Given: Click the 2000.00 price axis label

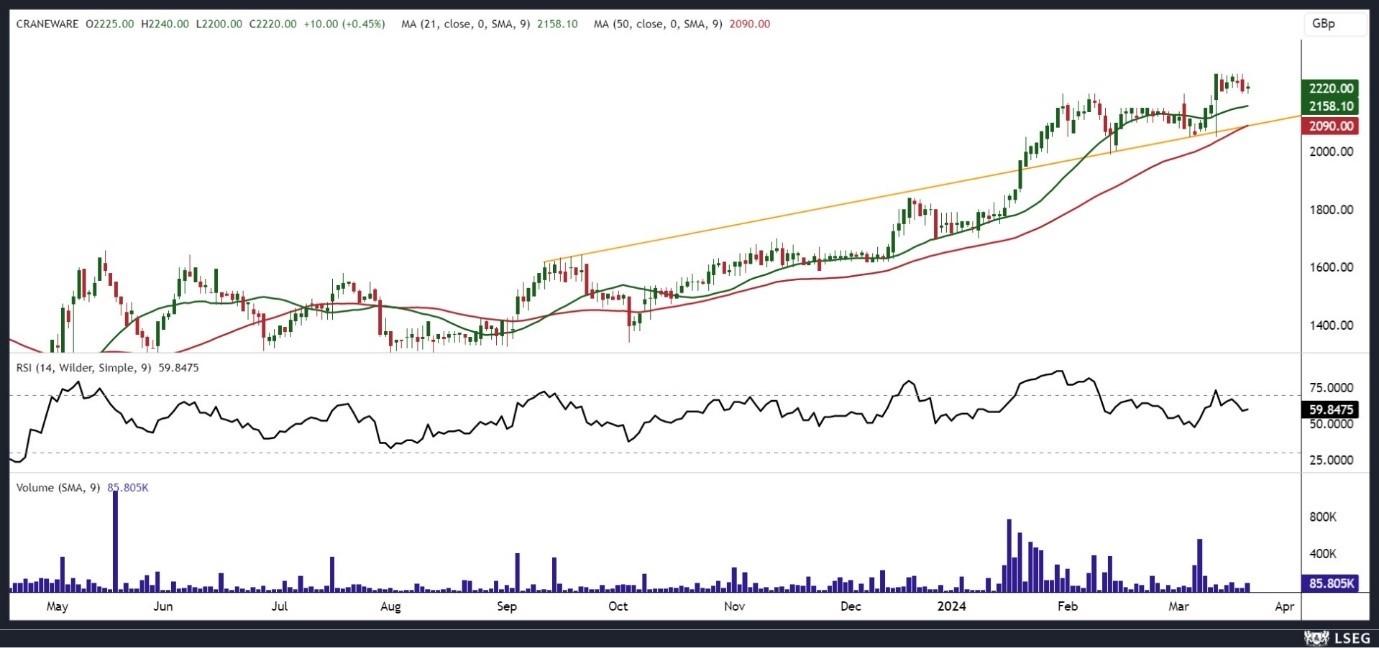Looking at the screenshot, I should [x=1332, y=152].
